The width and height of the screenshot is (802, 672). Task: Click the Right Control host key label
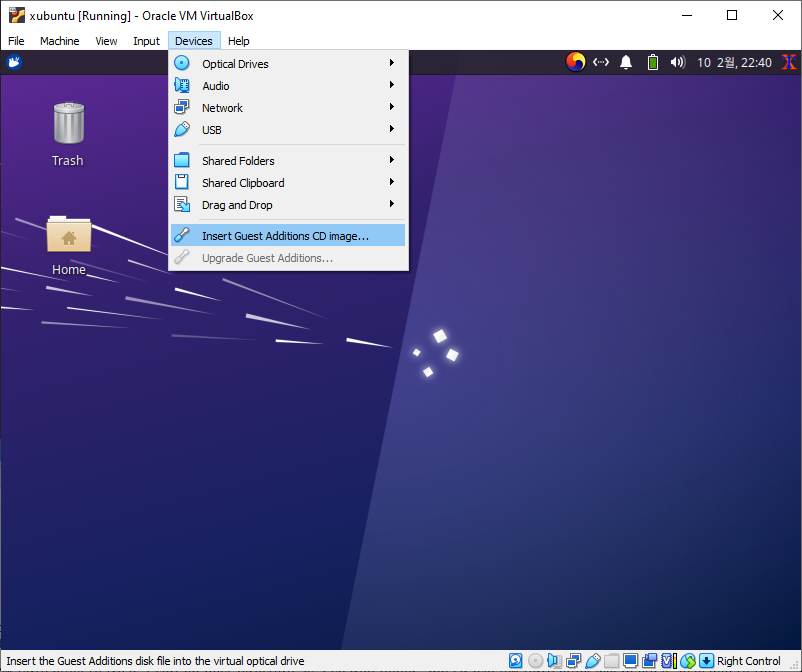pyautogui.click(x=748, y=661)
